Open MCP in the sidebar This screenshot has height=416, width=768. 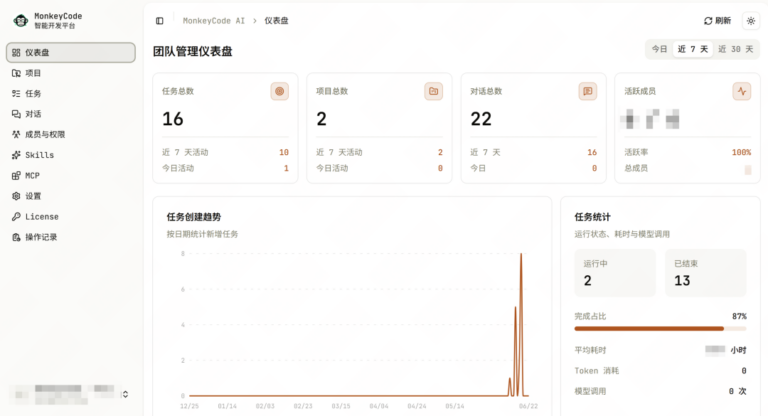pos(71,175)
